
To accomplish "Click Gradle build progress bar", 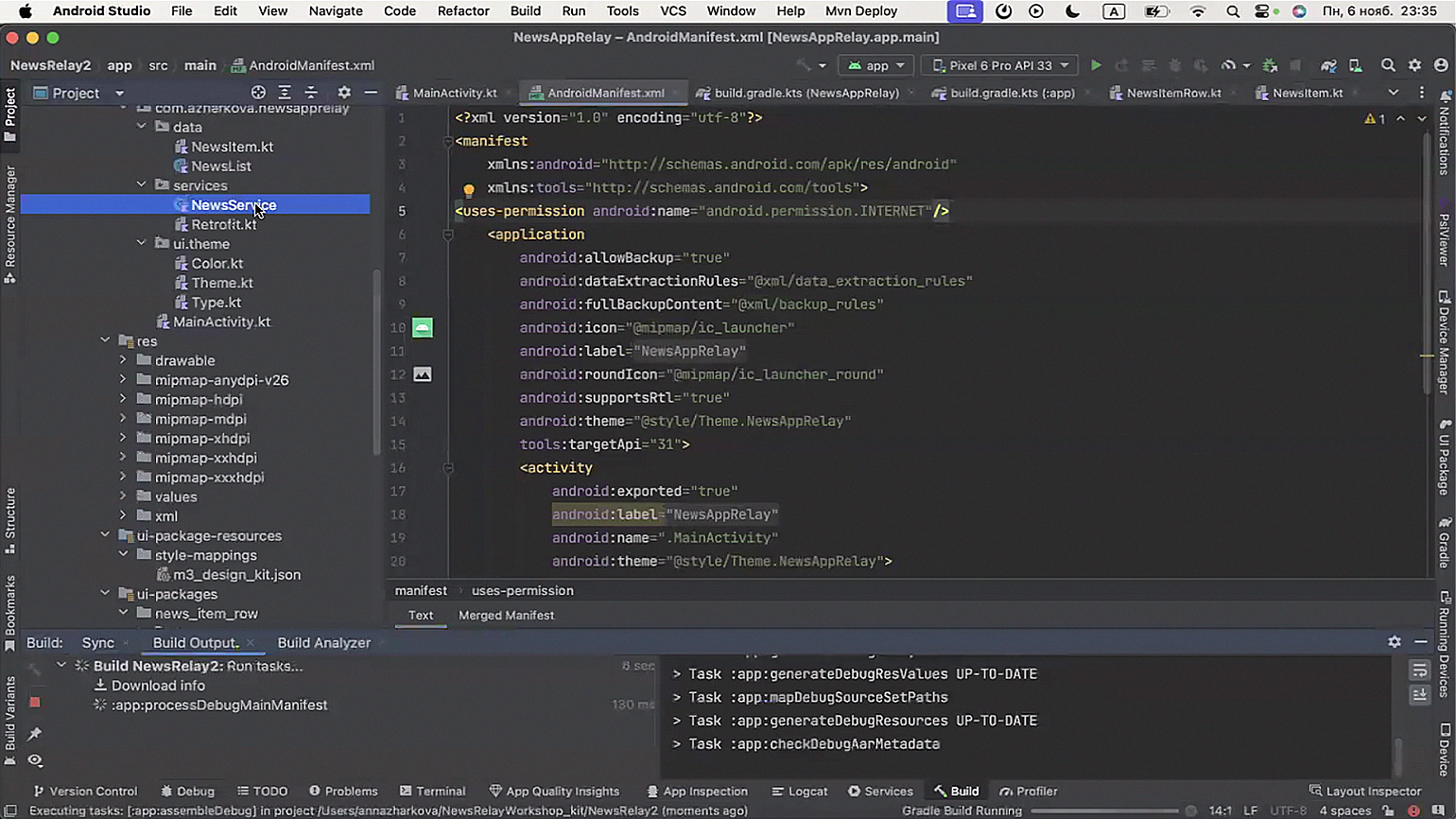I will point(1104,810).
